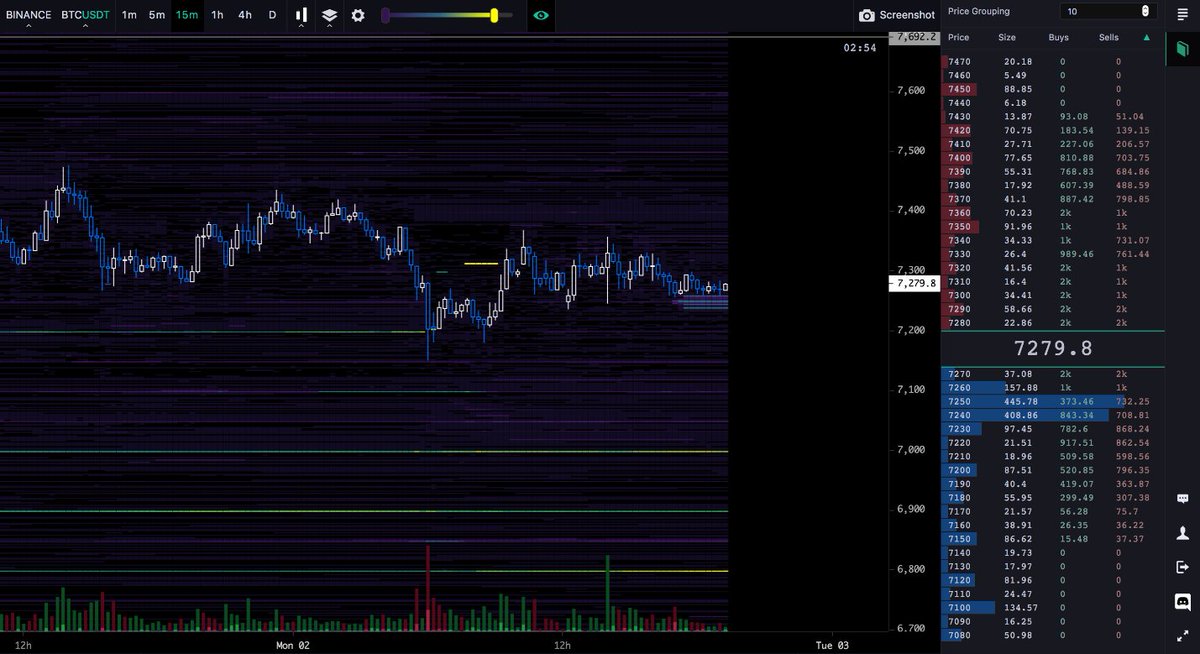Open the green order book panel icon

[x=1182, y=49]
